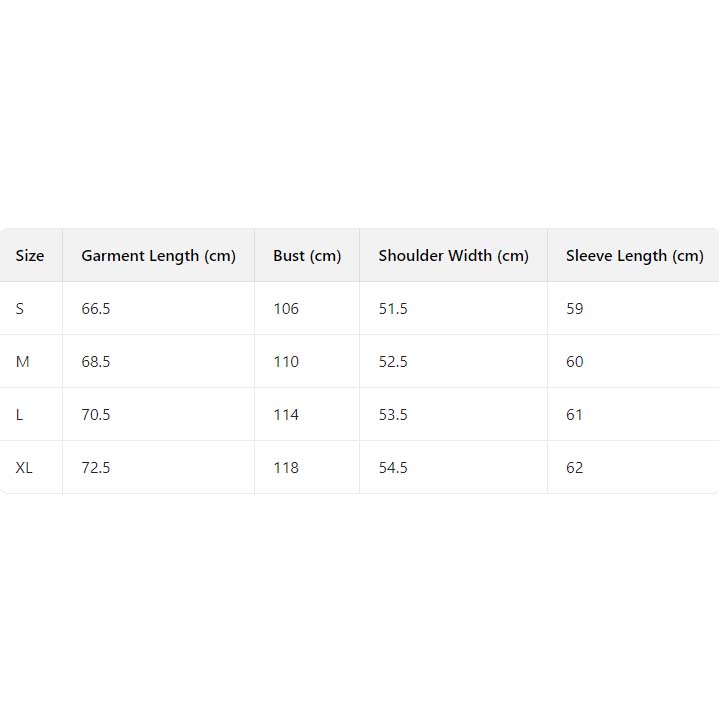Click garment length value 68.5
Screen dimensions: 719x719
coord(96,362)
